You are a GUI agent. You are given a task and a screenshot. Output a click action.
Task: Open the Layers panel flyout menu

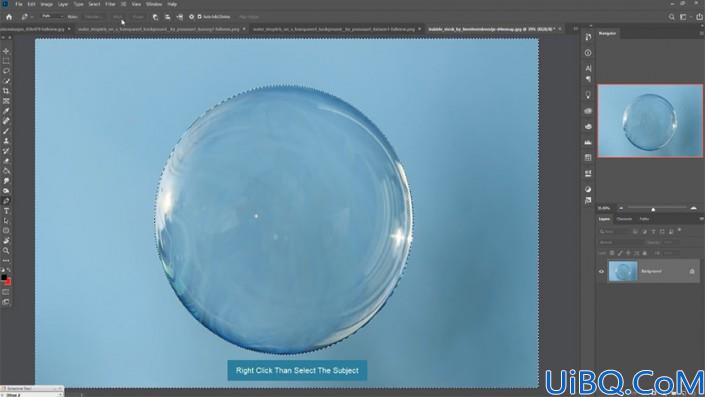point(701,219)
